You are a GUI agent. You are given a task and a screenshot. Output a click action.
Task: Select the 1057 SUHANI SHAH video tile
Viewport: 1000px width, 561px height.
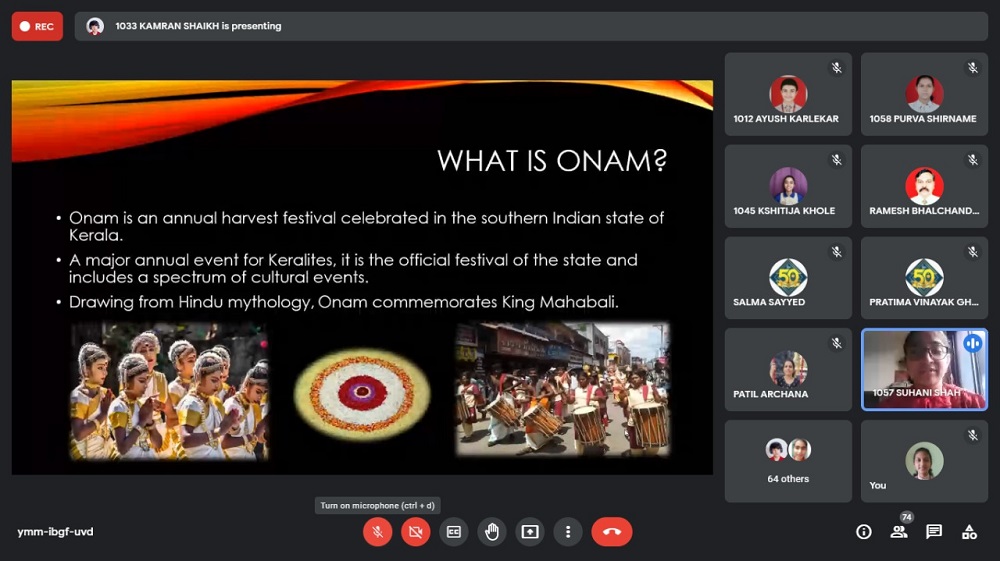(x=924, y=369)
